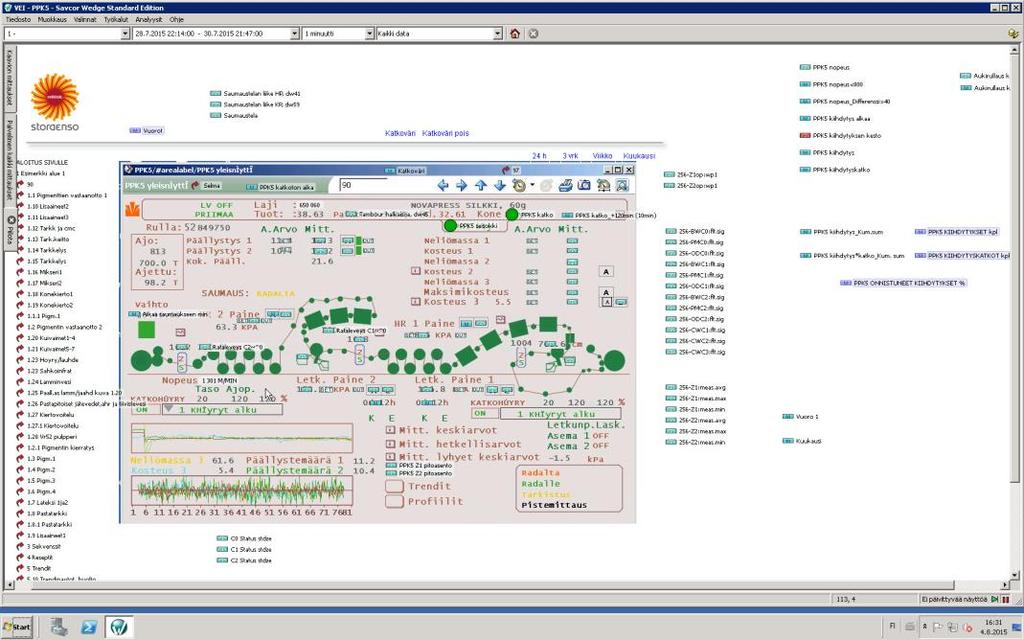Toggle the checkbox beside Kosteus 3
The height and width of the screenshot is (640, 1024).
(415, 302)
